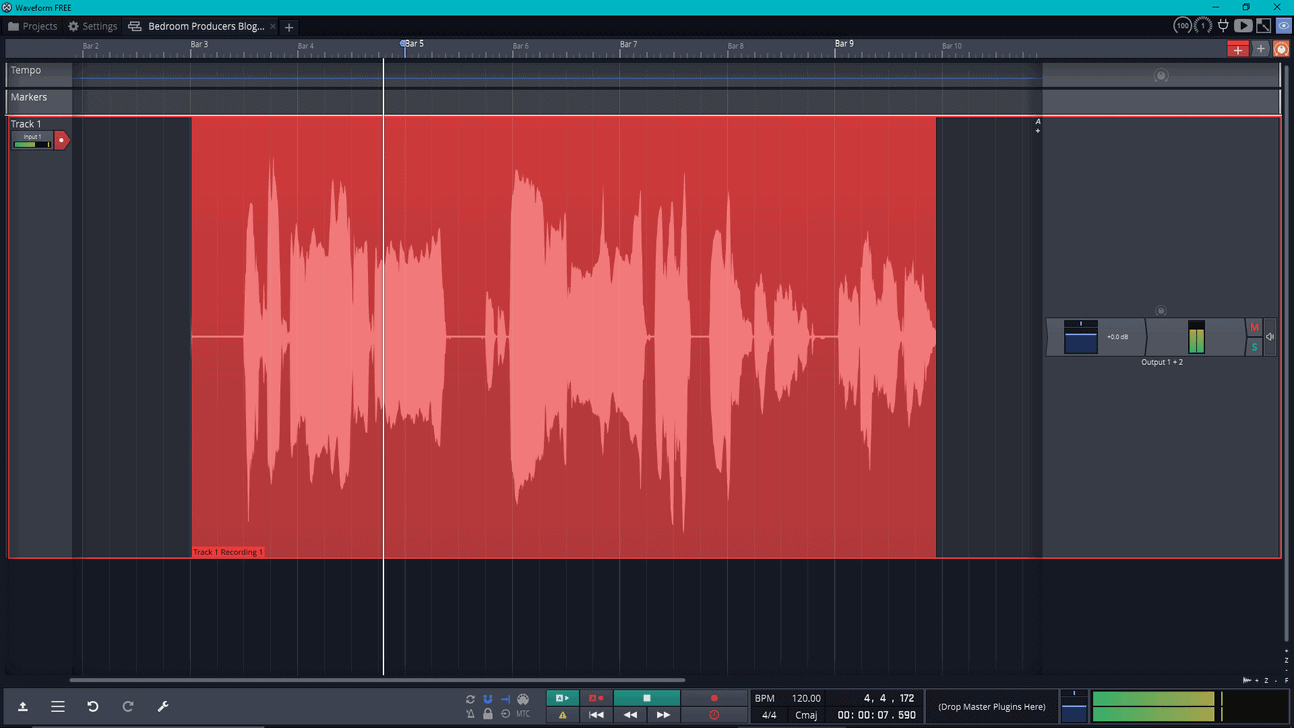Open the hamburger menu at bottom left
Screen dimensions: 1294x728
click(x=58, y=706)
